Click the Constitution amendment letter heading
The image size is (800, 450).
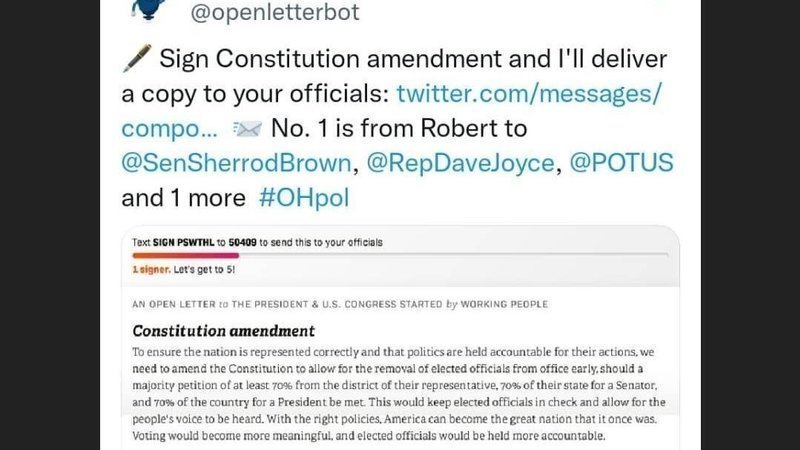[223, 330]
